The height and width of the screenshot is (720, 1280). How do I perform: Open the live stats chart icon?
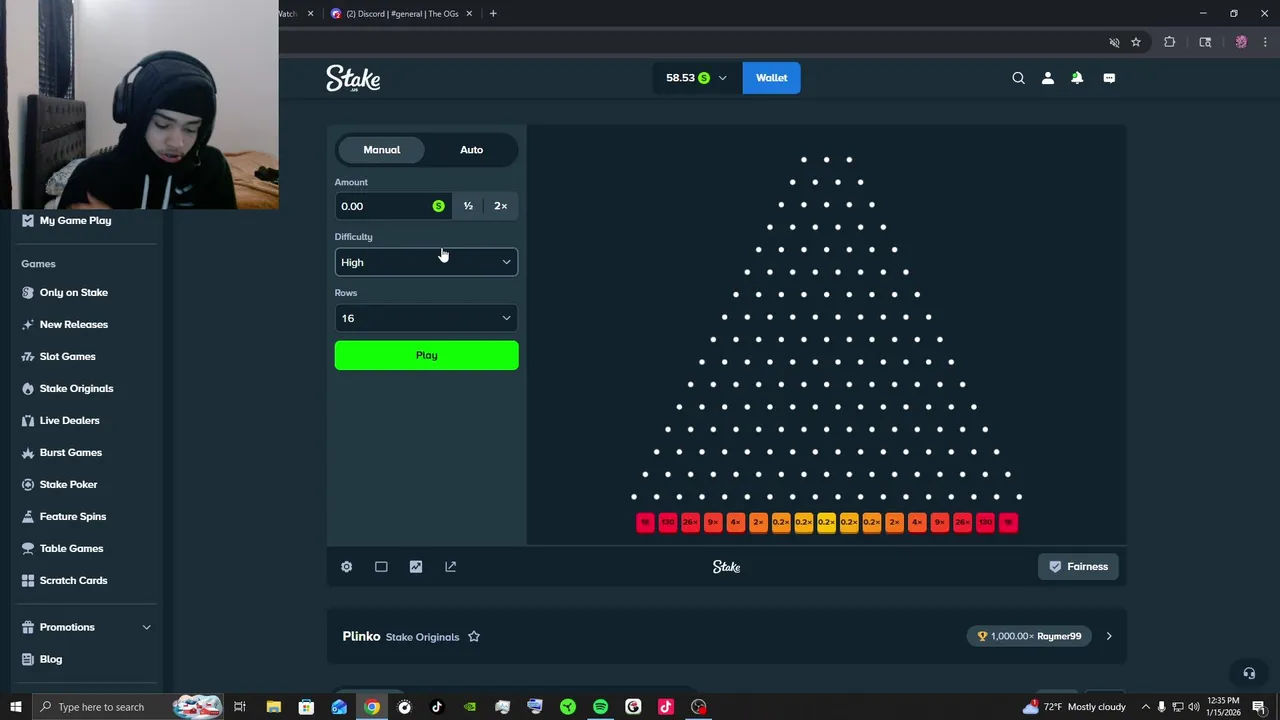click(416, 567)
